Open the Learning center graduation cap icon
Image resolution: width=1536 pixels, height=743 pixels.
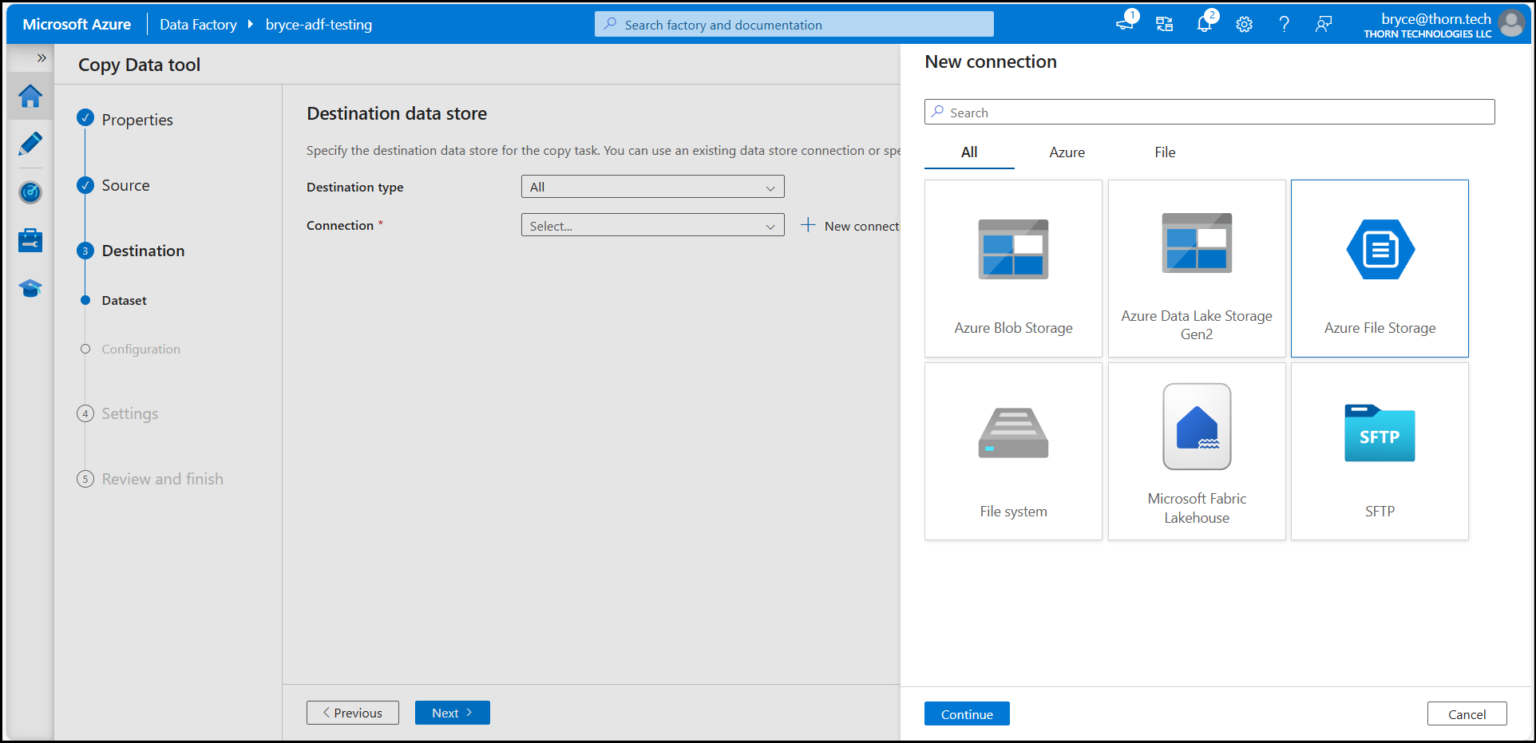(29, 288)
